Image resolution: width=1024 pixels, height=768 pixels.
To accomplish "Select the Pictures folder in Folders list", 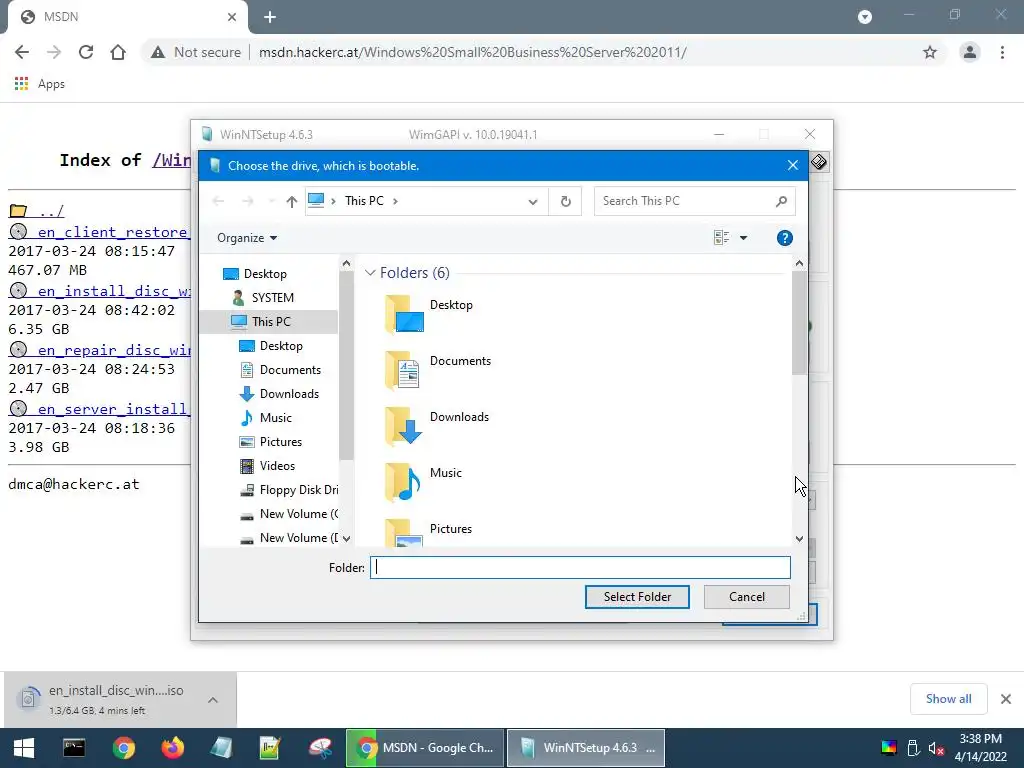I will 428,532.
